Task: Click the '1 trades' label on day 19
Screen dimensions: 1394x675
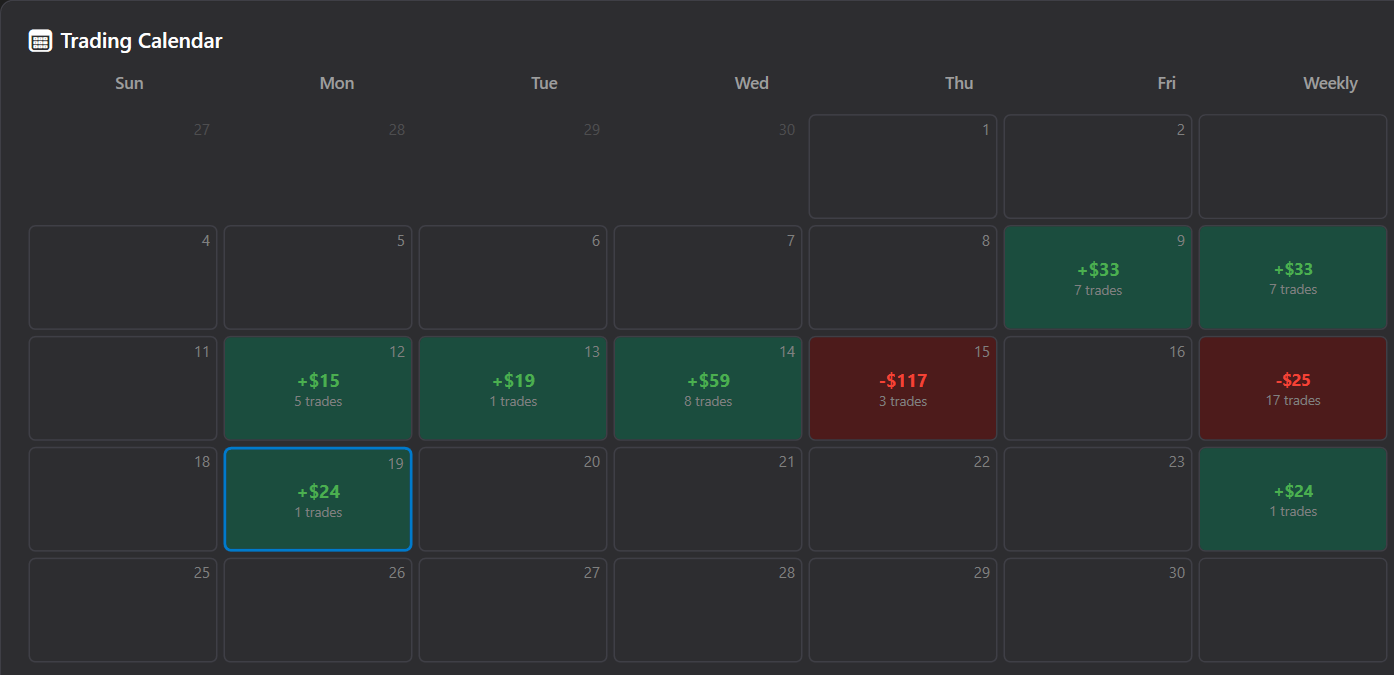Action: [318, 513]
